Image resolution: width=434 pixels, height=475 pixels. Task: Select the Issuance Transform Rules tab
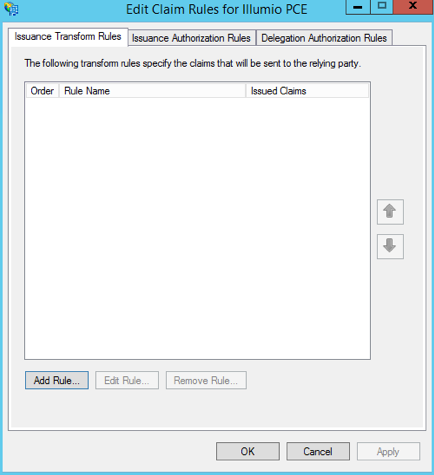tap(68, 36)
